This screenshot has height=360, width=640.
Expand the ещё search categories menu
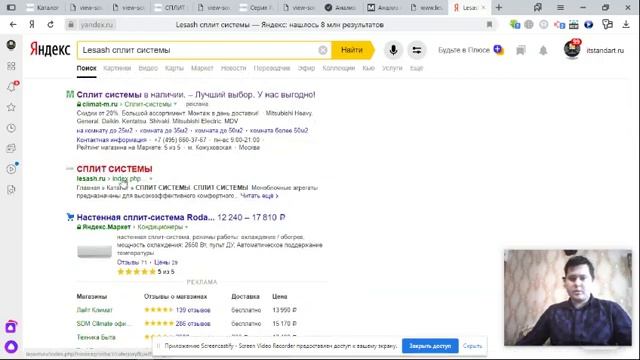[x=416, y=68]
